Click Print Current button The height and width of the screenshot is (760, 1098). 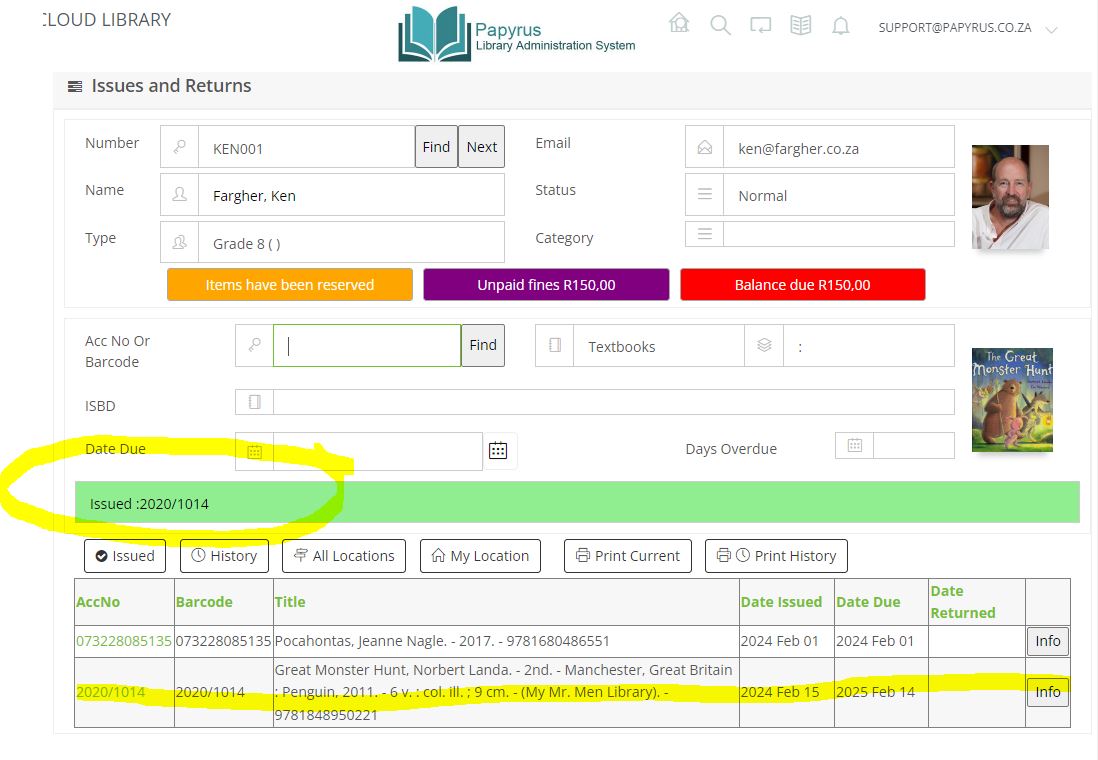[627, 556]
